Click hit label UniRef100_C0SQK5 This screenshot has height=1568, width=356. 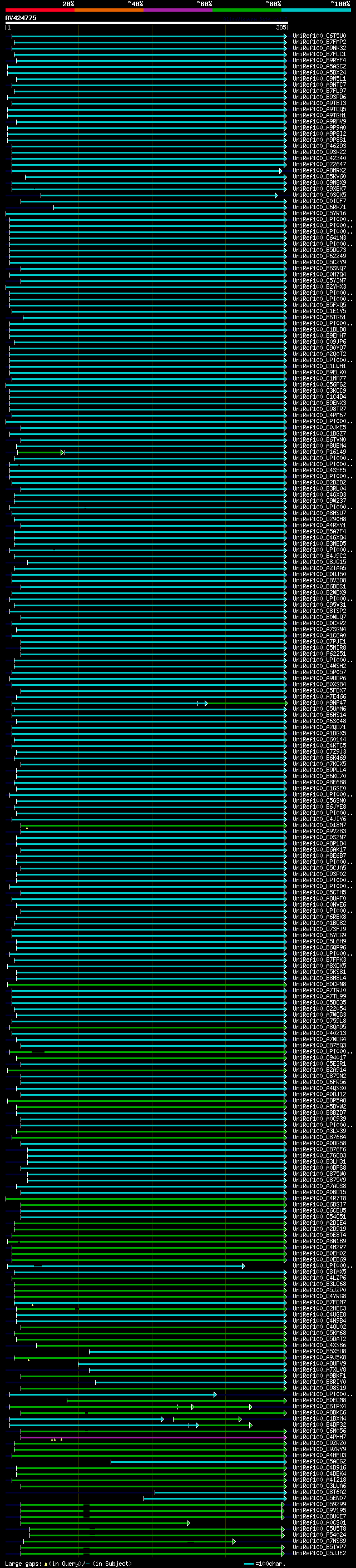319,195
